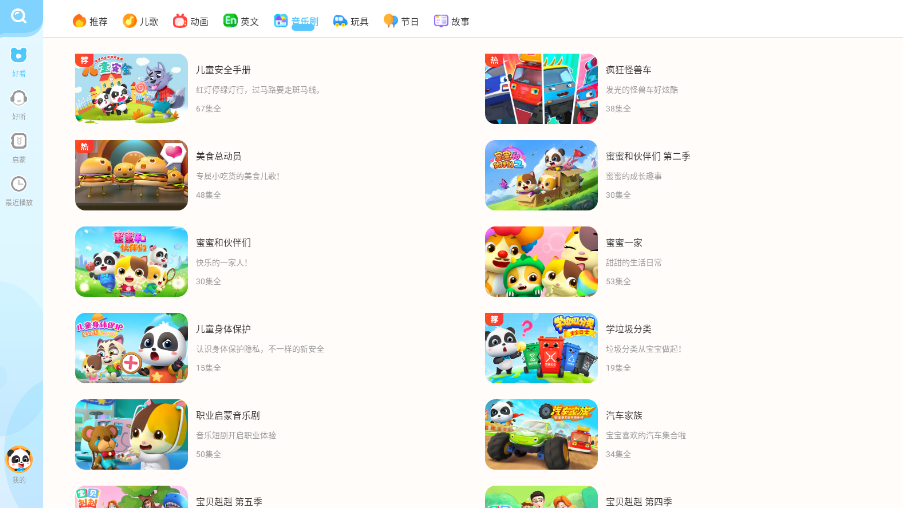
Task: Switch to the 故事 tab
Action: tap(452, 21)
